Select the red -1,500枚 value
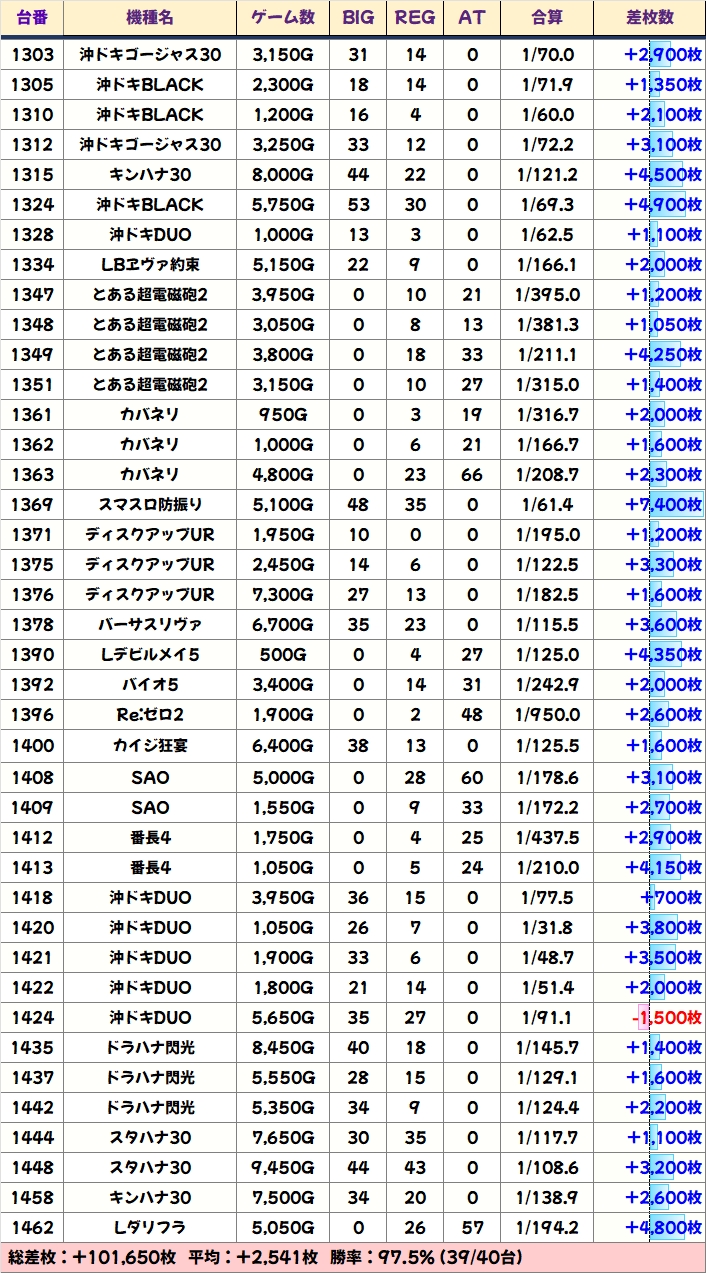706x1273 pixels. [666, 1018]
